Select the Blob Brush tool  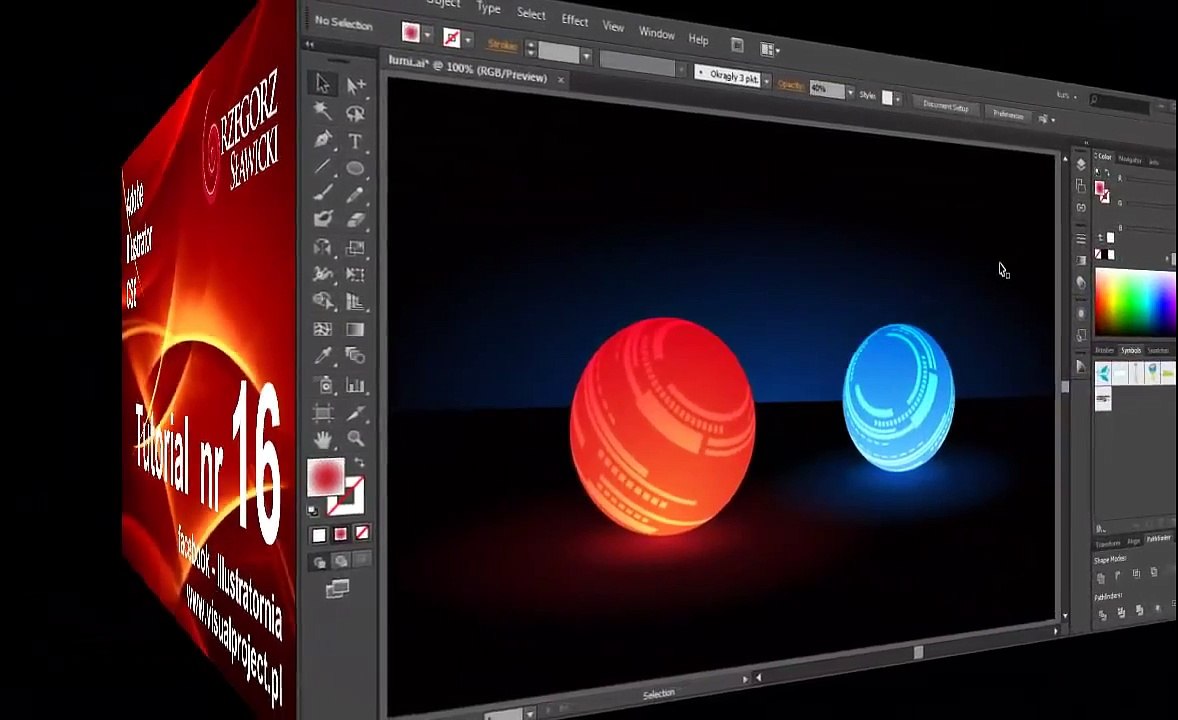(x=322, y=219)
